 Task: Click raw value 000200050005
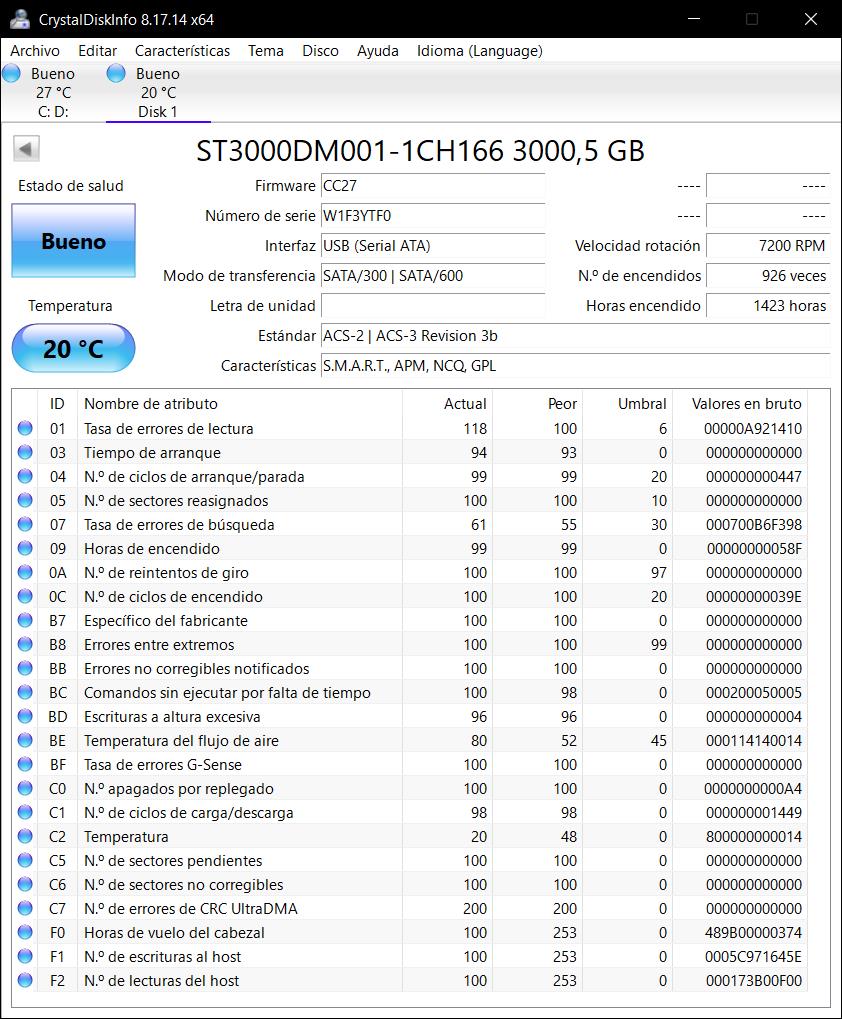coord(754,693)
